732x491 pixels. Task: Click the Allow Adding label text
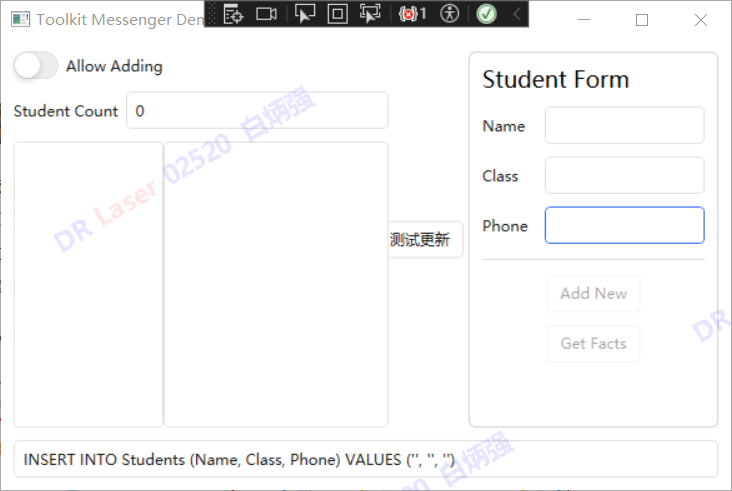click(x=114, y=66)
